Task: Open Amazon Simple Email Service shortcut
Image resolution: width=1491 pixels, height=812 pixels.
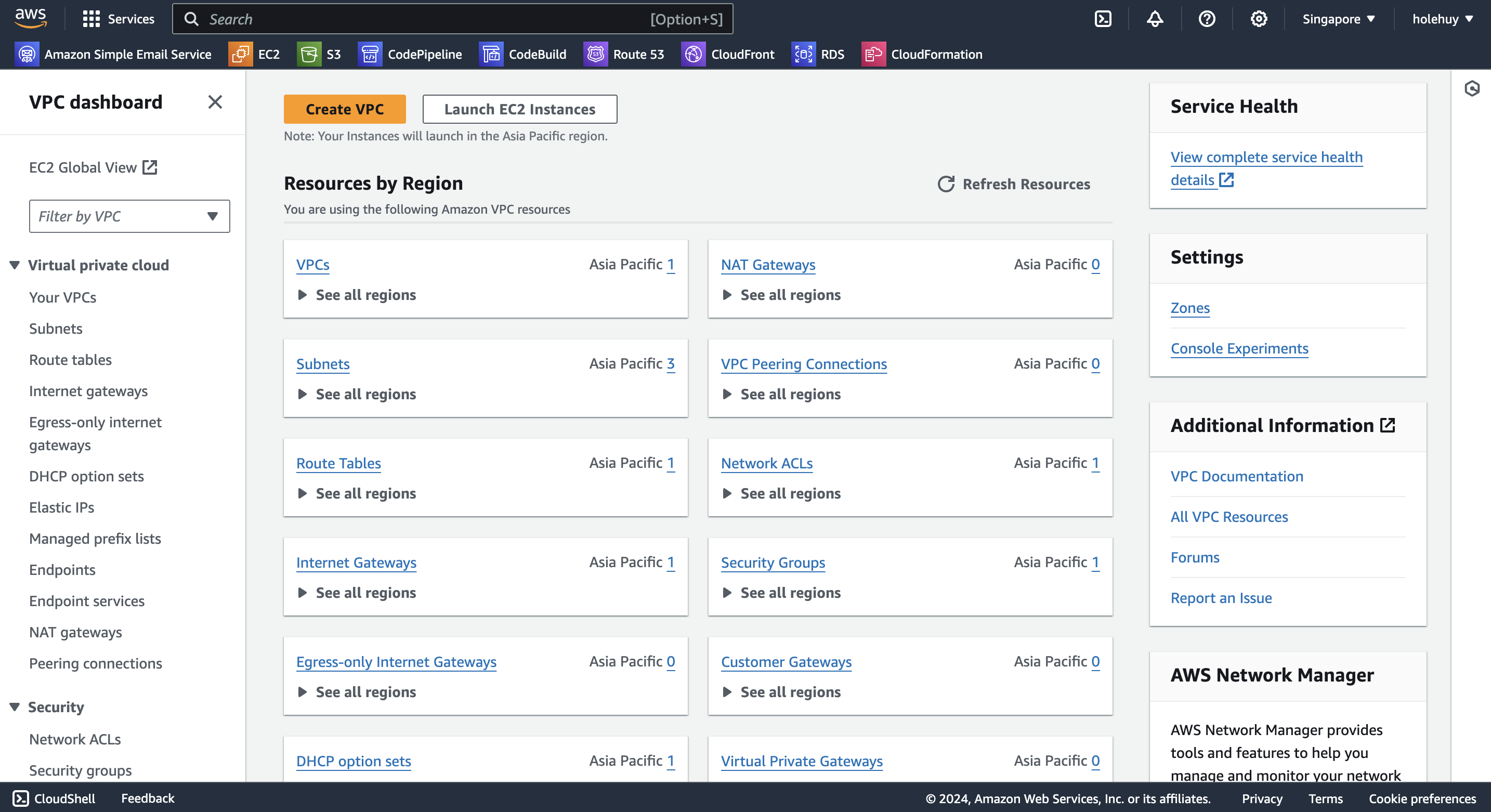Action: point(113,55)
